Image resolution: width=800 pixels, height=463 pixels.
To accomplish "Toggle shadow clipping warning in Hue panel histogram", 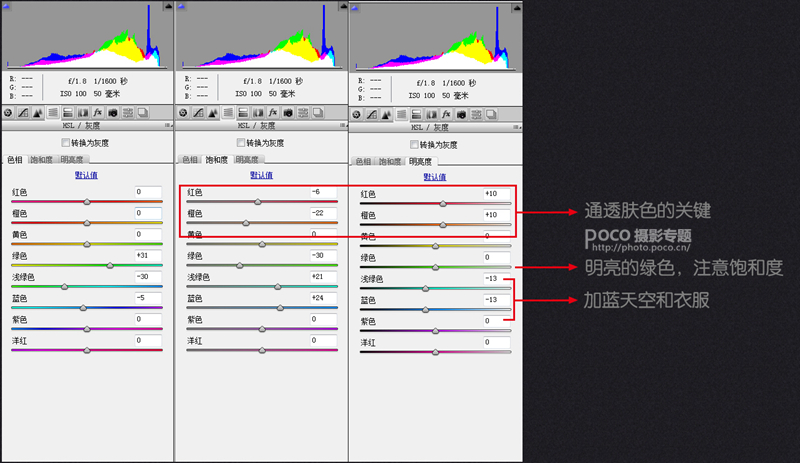I will pos(7,6).
